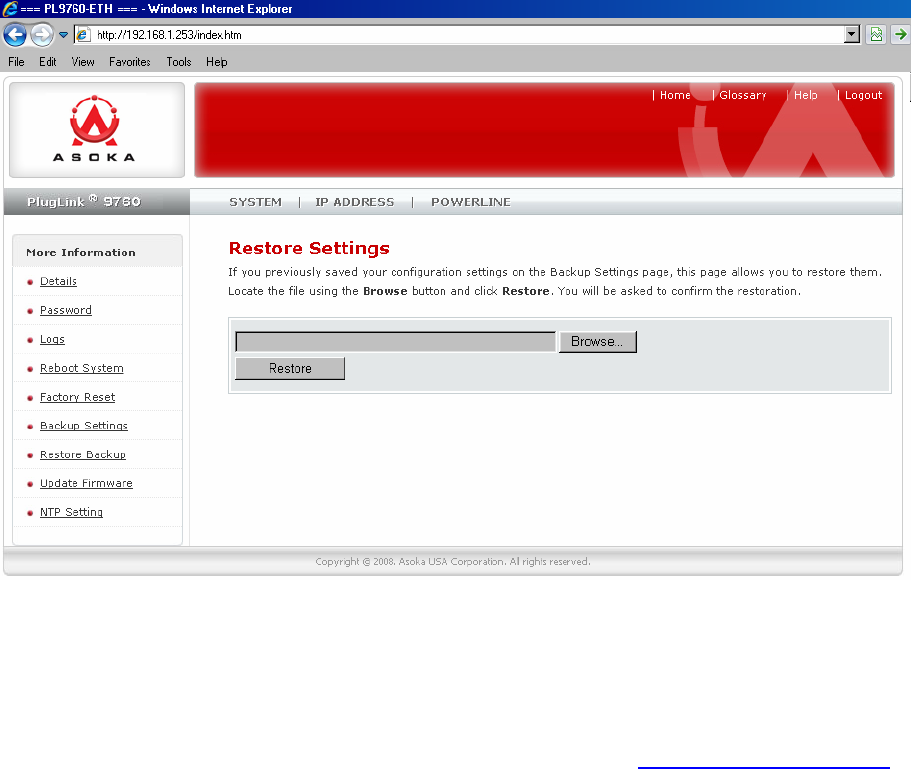Click the Internet Explorer title bar icon

click(x=10, y=9)
